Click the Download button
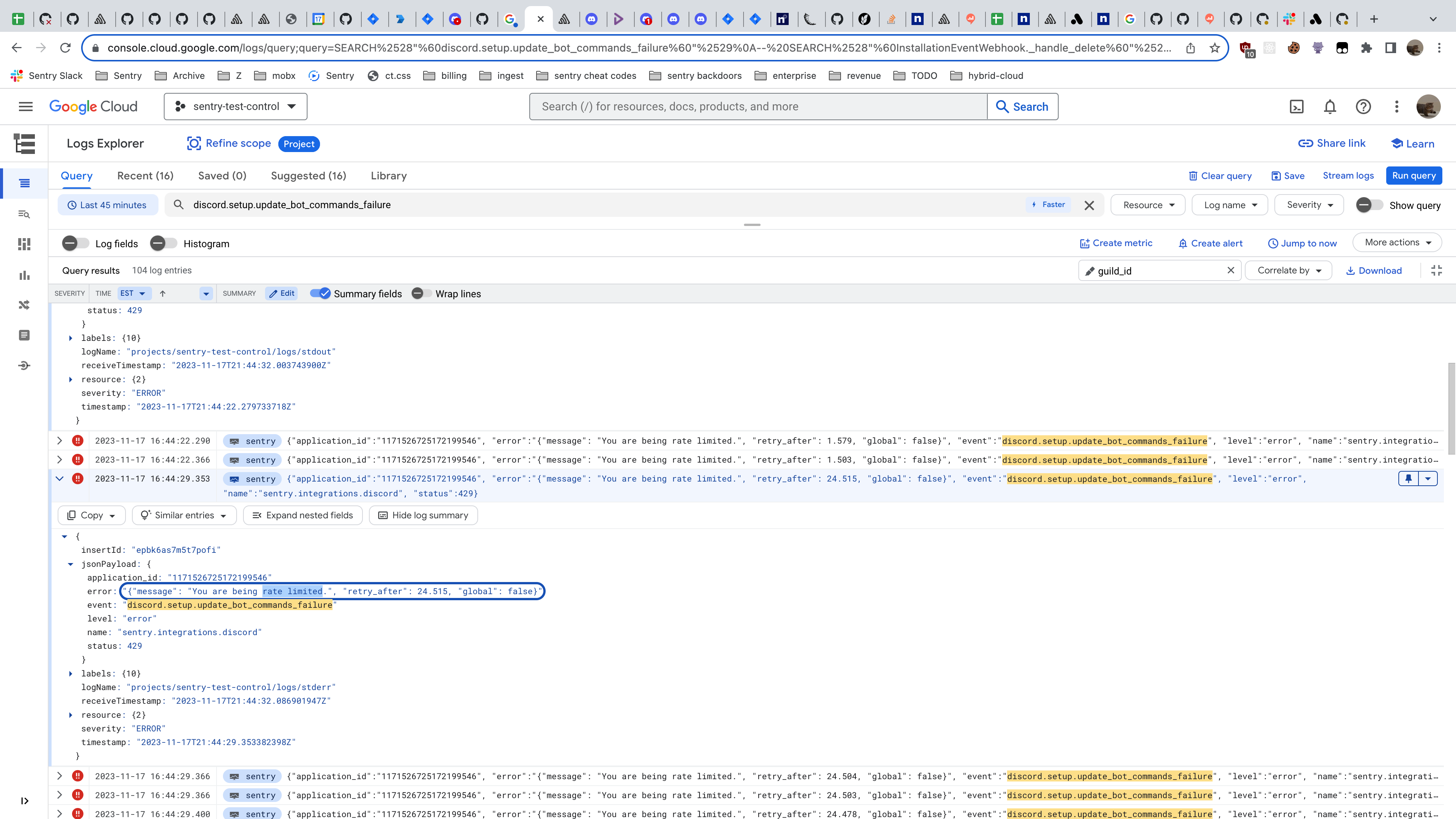Screen dimensions: 1456x819 (1373, 271)
